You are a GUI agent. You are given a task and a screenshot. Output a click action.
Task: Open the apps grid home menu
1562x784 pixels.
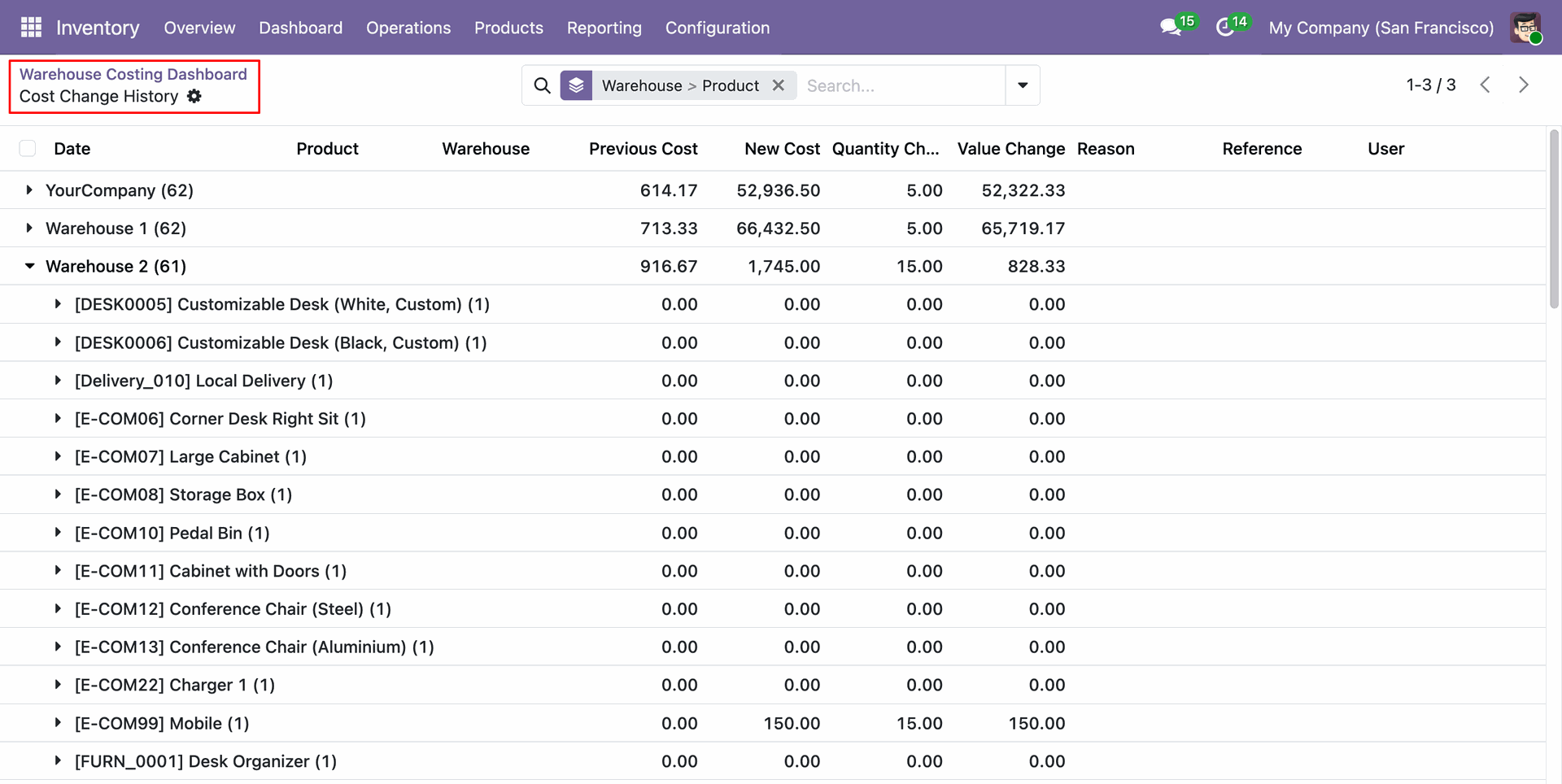(x=31, y=28)
